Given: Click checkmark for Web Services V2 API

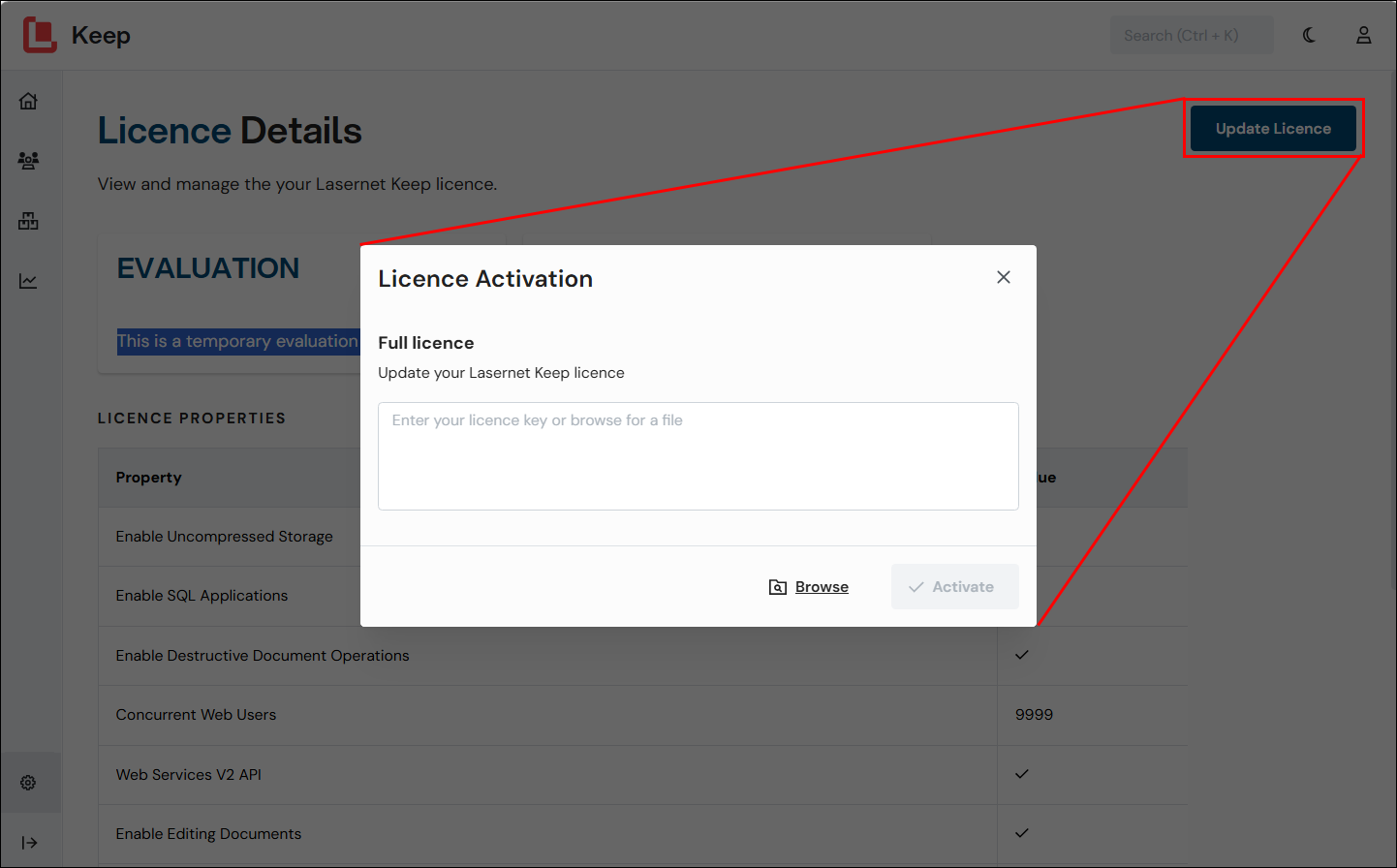Looking at the screenshot, I should coord(1022,774).
